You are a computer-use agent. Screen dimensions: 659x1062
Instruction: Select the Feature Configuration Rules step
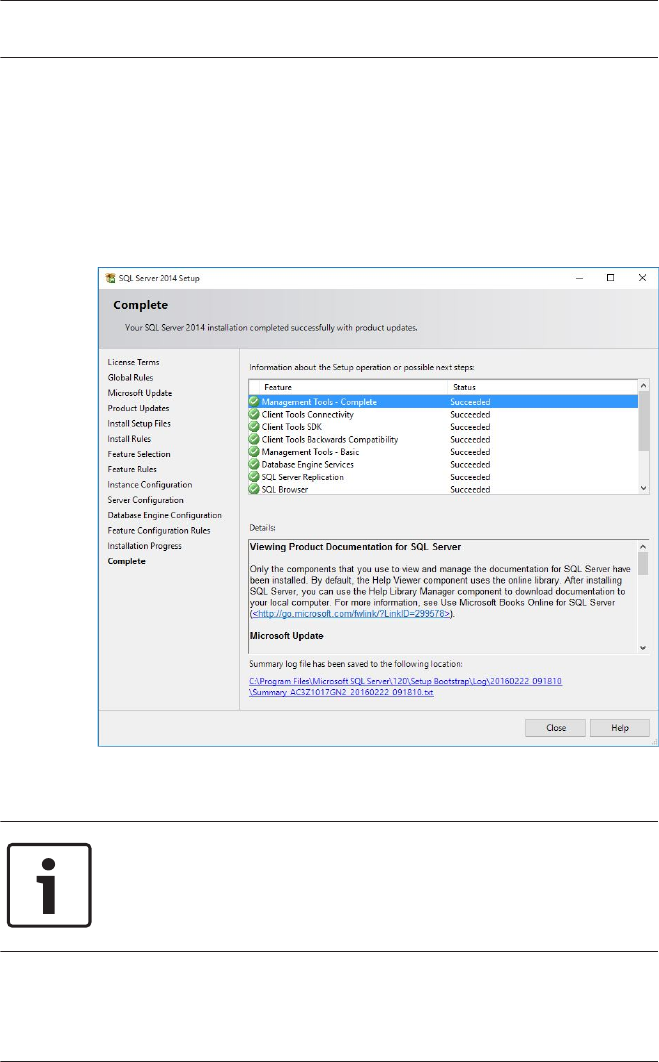[159, 531]
